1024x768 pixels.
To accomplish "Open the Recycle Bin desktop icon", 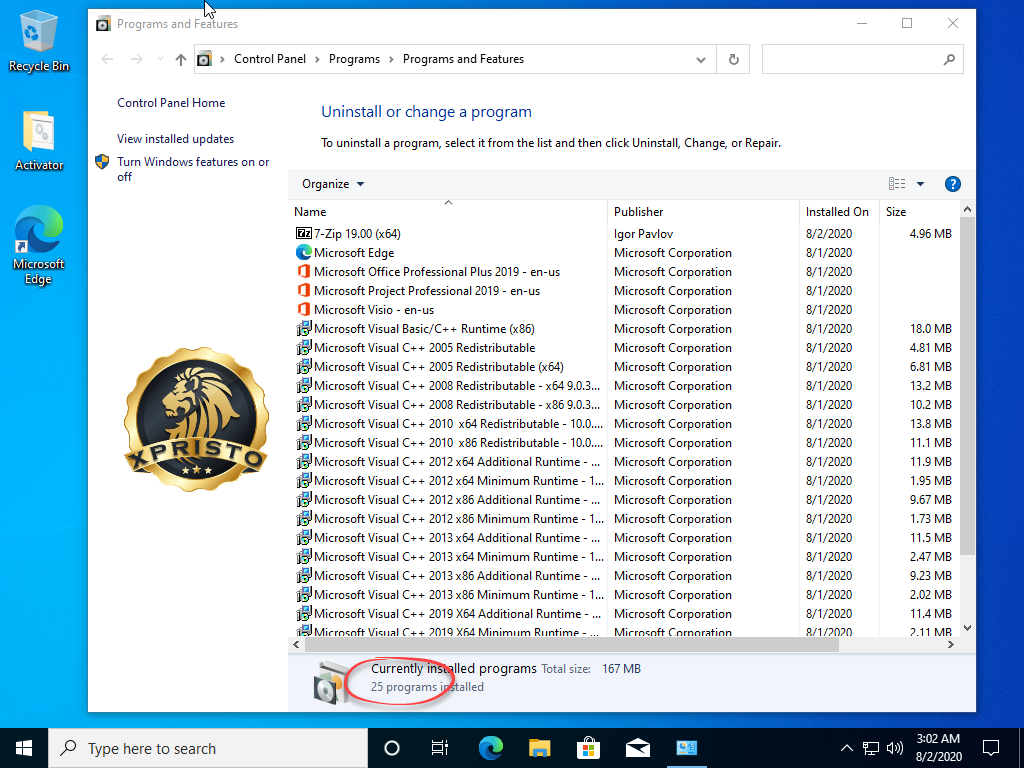I will (x=39, y=40).
